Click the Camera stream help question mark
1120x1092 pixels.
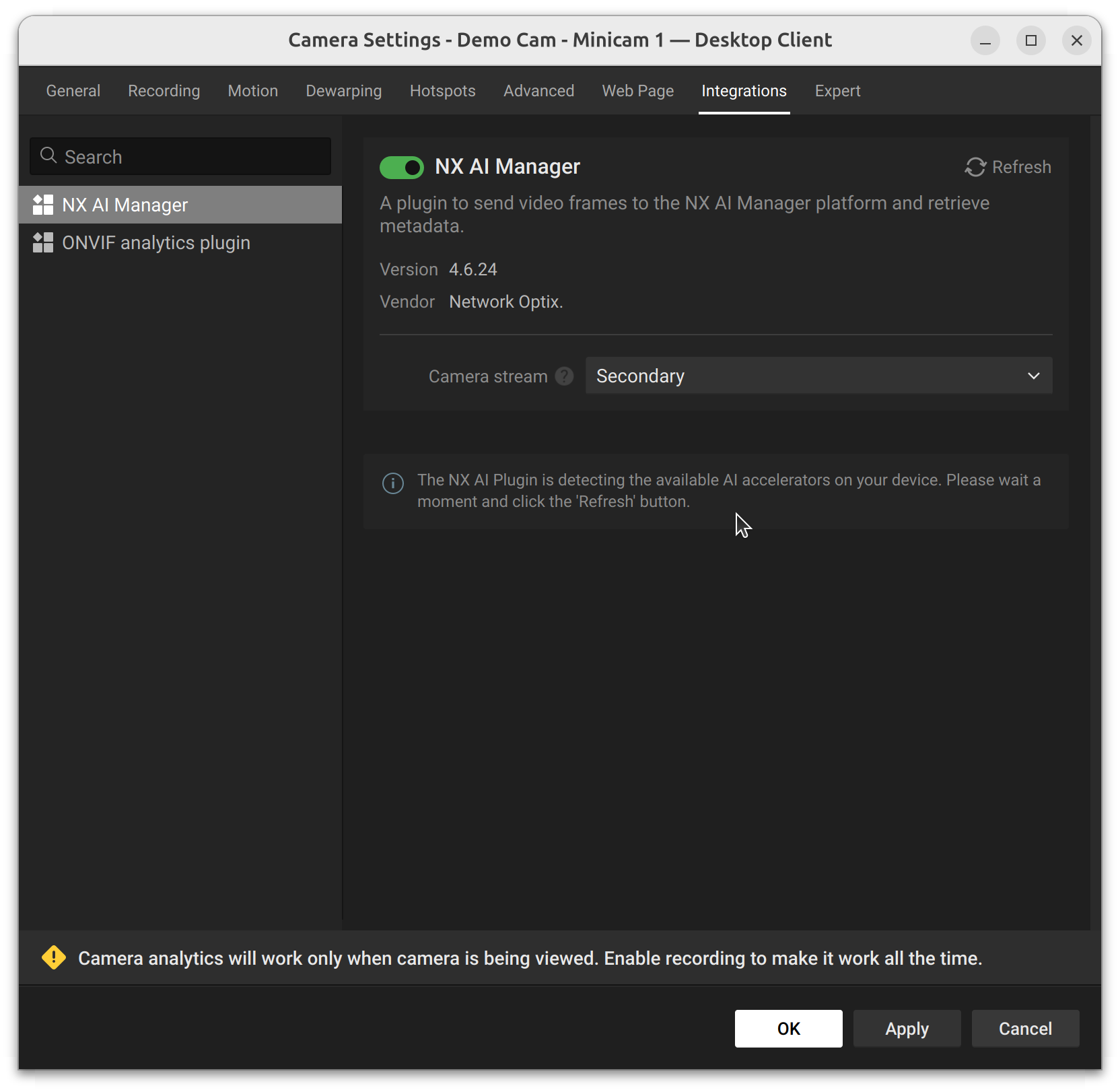pos(564,376)
